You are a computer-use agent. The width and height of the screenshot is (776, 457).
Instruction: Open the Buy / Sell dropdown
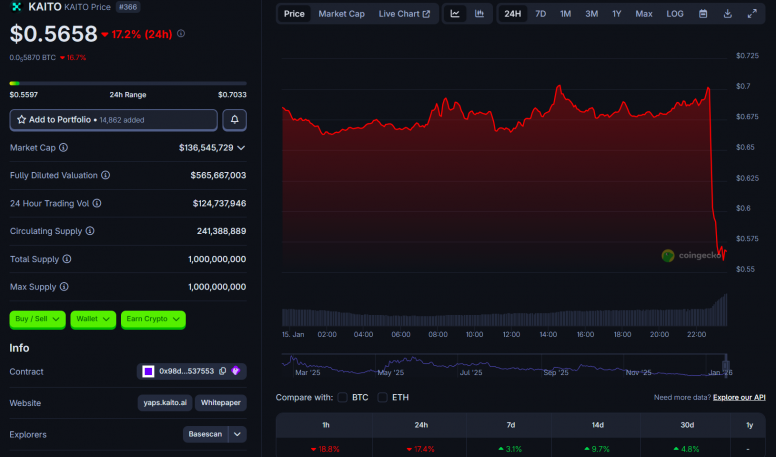(x=38, y=319)
